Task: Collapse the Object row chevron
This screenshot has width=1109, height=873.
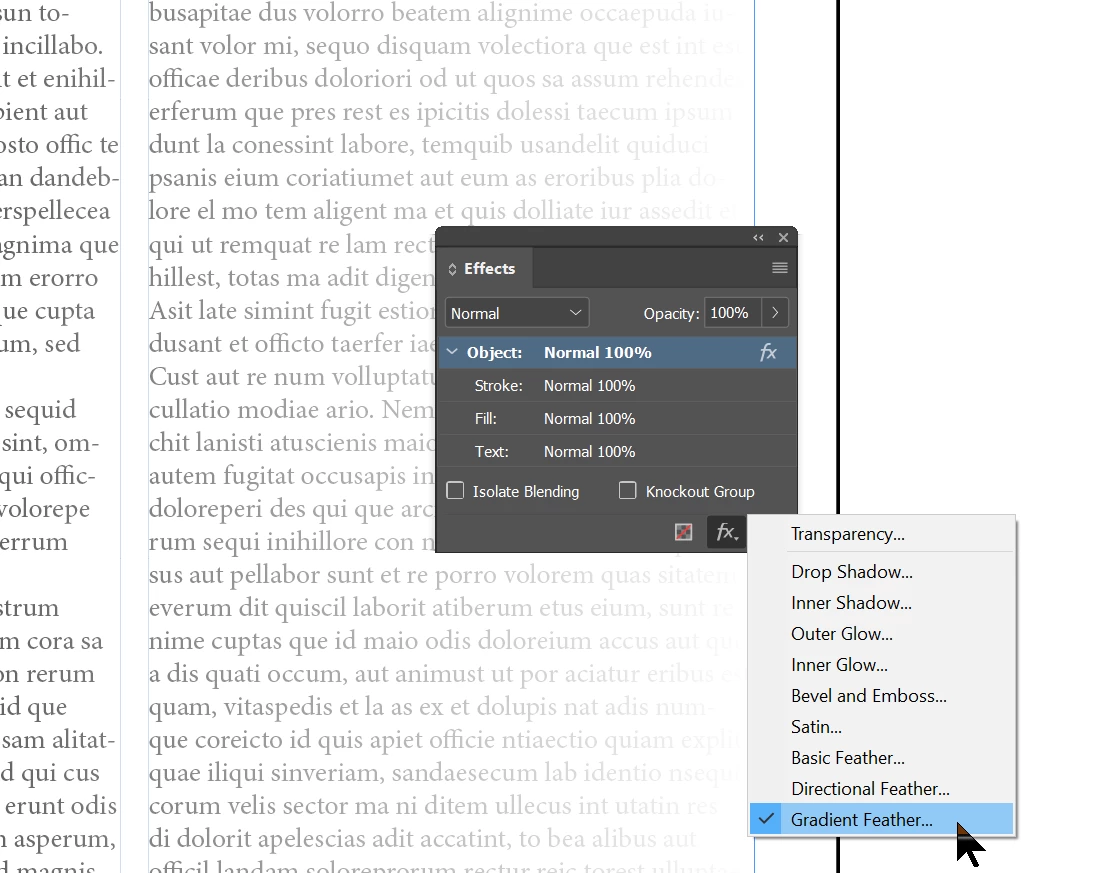Action: [x=452, y=352]
